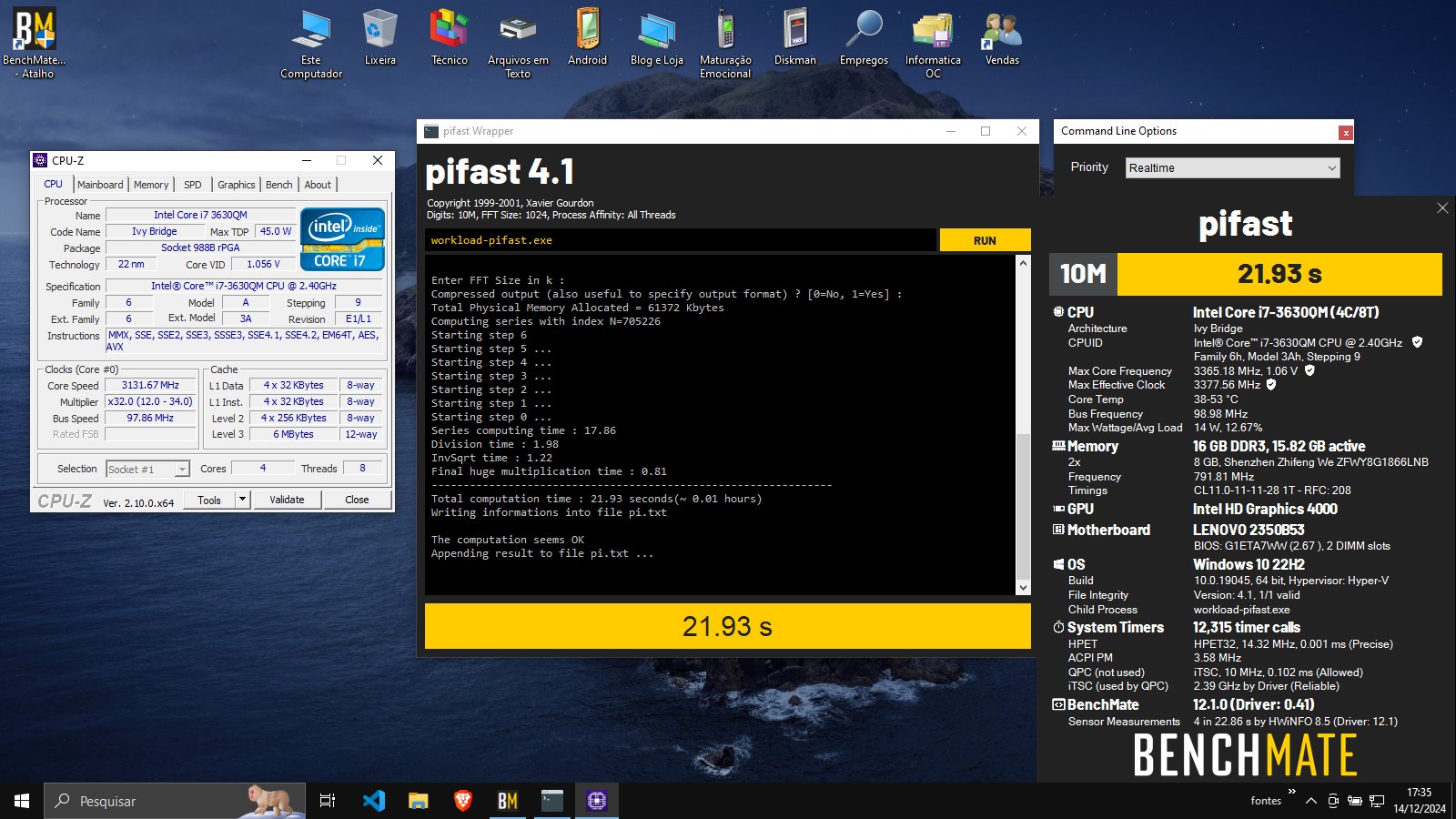The width and height of the screenshot is (1456, 819).
Task: Switch to the Mainboard tab in CPU-Z
Action: pos(100,185)
